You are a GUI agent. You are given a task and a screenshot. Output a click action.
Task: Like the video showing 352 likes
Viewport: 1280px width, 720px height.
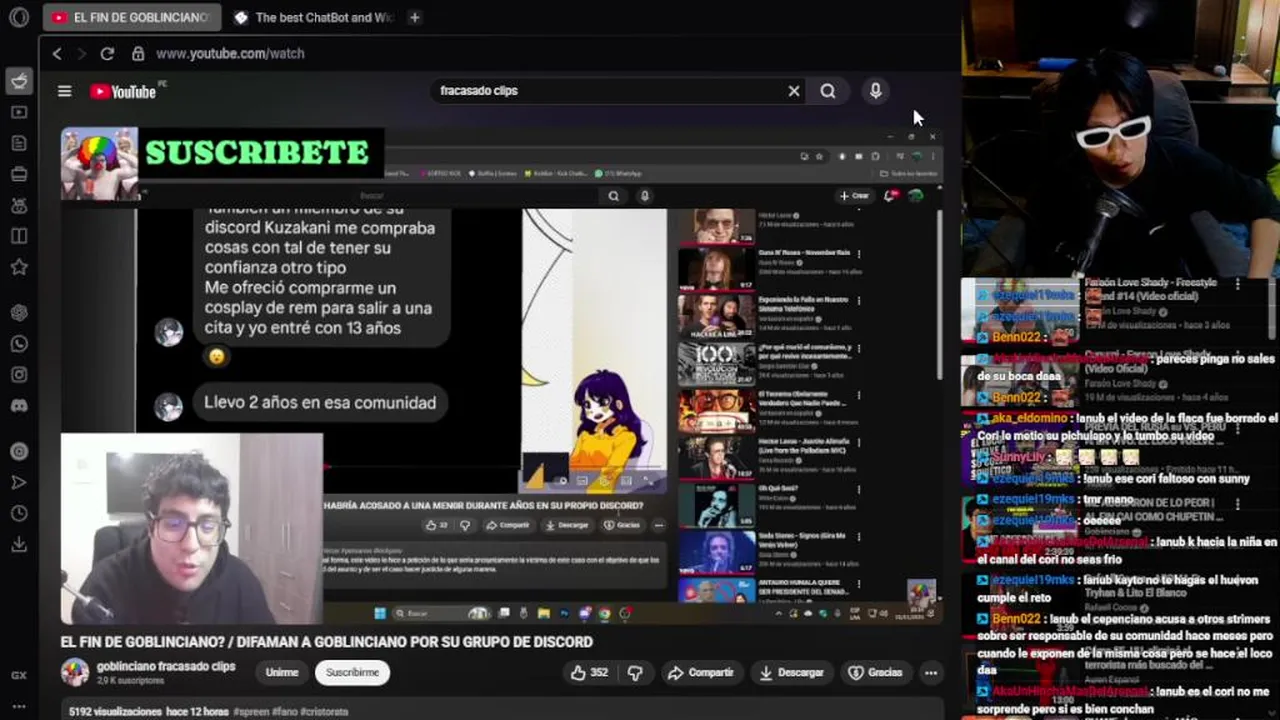589,673
